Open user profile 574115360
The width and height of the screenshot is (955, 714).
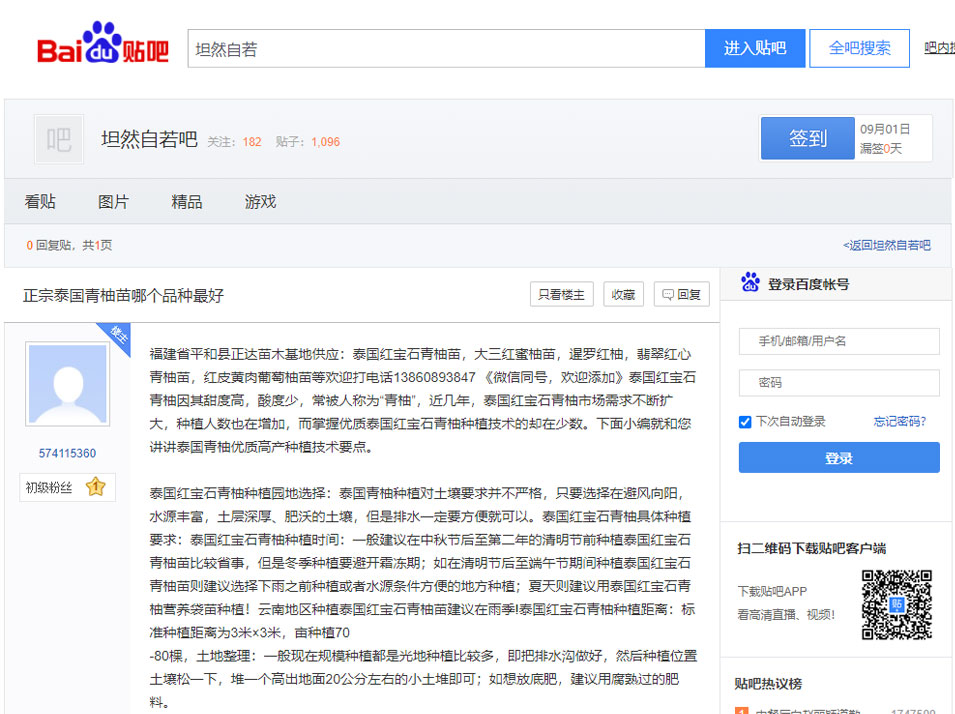(68, 453)
